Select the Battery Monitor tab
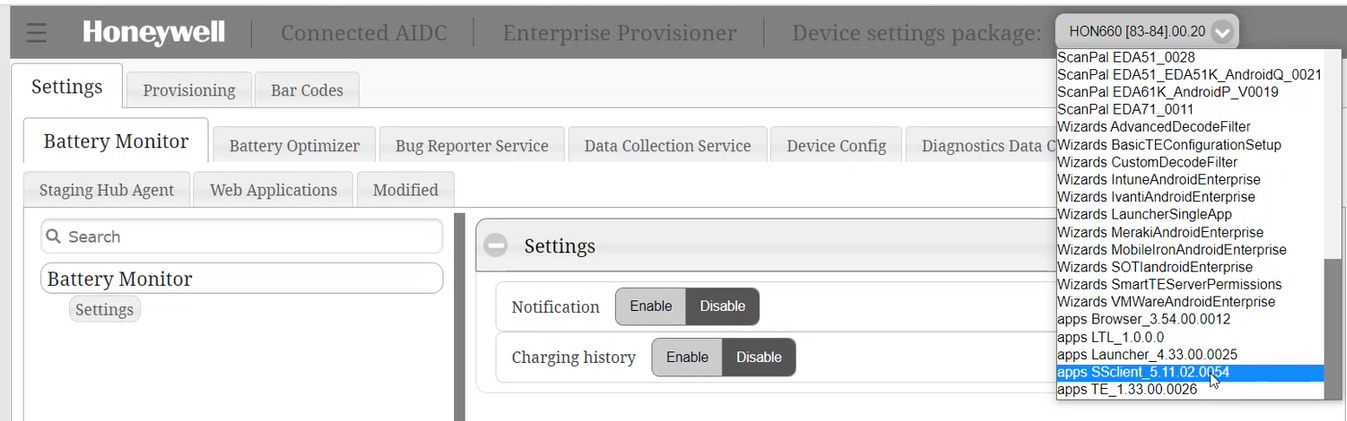Viewport: 1347px width, 421px height. click(116, 141)
